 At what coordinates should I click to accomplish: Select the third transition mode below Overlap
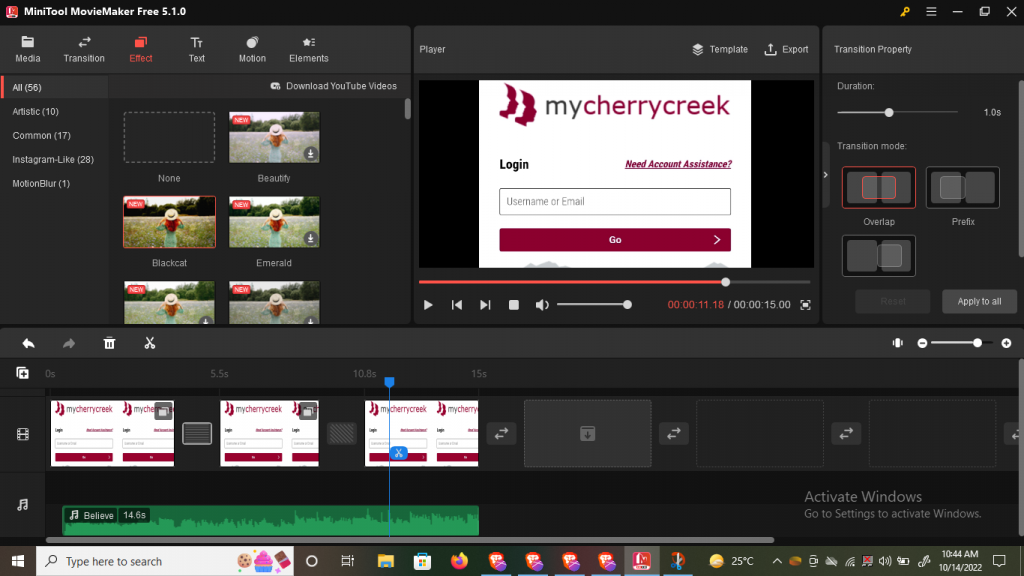878,256
